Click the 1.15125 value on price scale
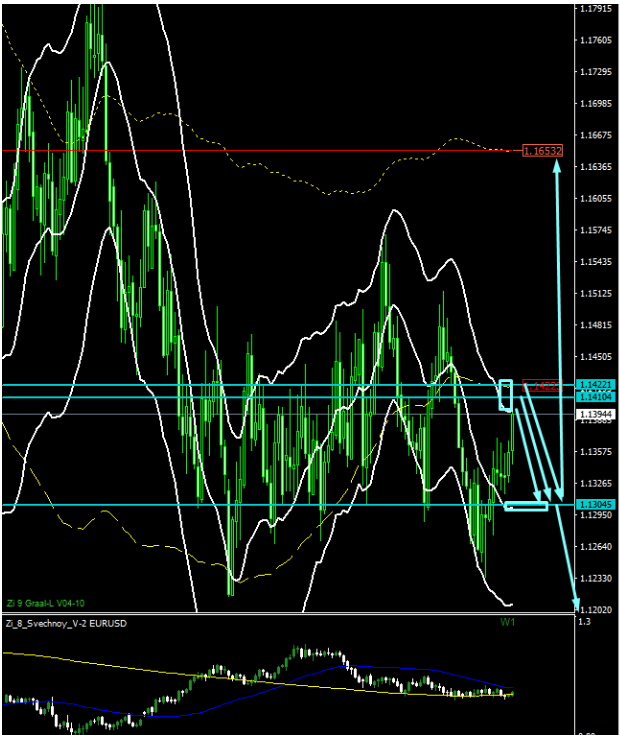 pos(596,293)
